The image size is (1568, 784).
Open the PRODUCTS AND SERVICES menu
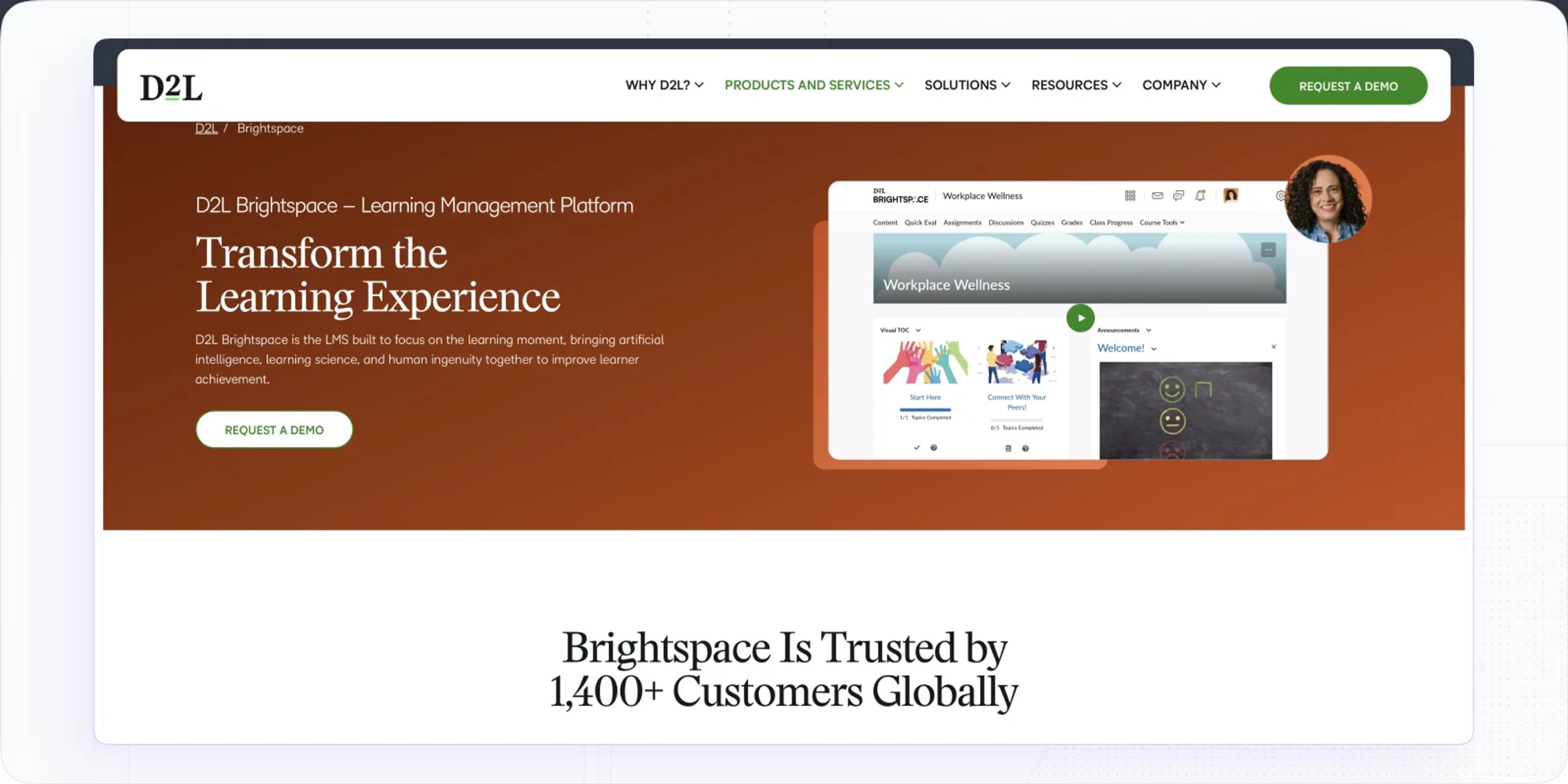(x=814, y=85)
